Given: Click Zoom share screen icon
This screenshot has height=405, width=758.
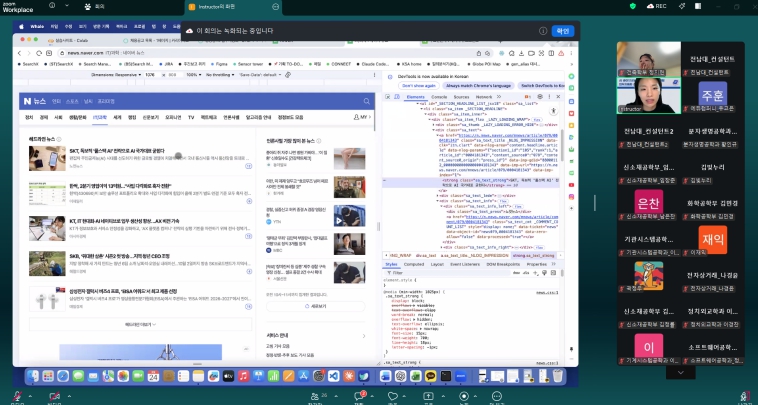Looking at the screenshot, I should (x=428, y=397).
